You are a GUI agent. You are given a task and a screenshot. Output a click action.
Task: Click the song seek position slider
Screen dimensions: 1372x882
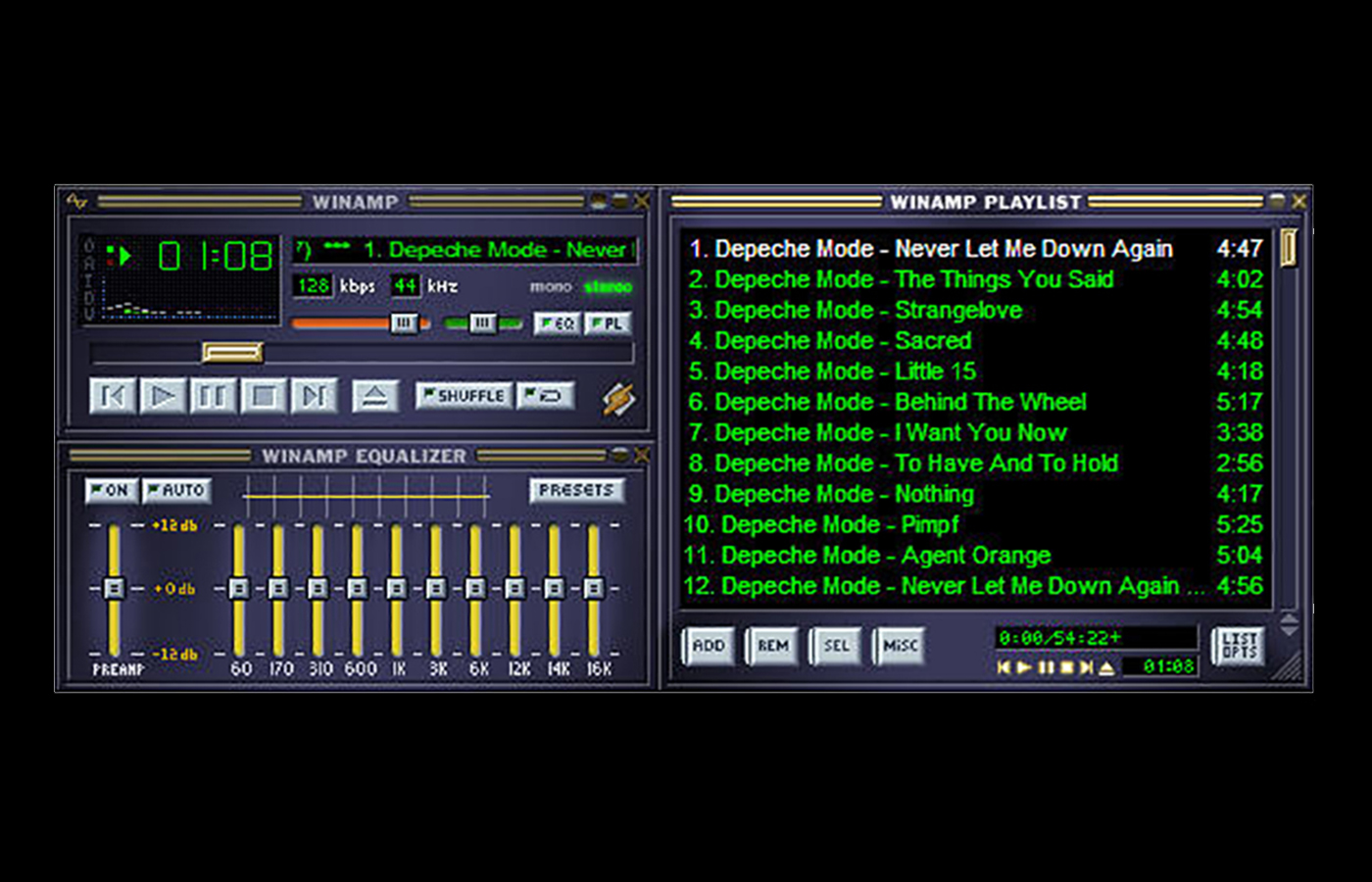click(232, 352)
